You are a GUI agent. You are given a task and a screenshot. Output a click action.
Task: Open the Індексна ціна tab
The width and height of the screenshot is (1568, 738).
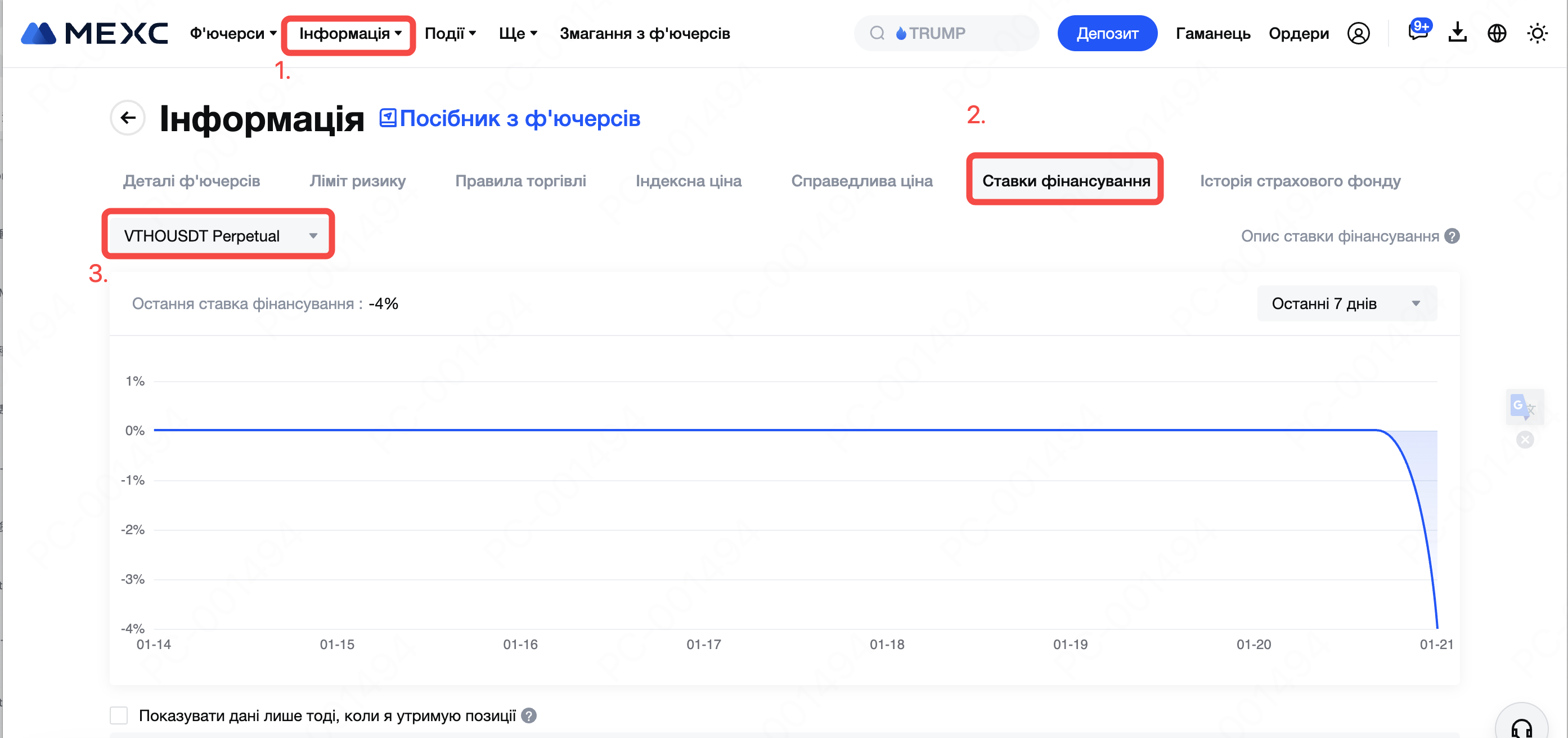(x=689, y=181)
